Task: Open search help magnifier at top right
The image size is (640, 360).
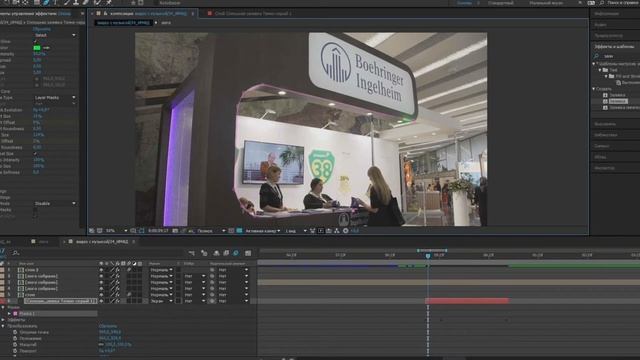Action: point(602,3)
